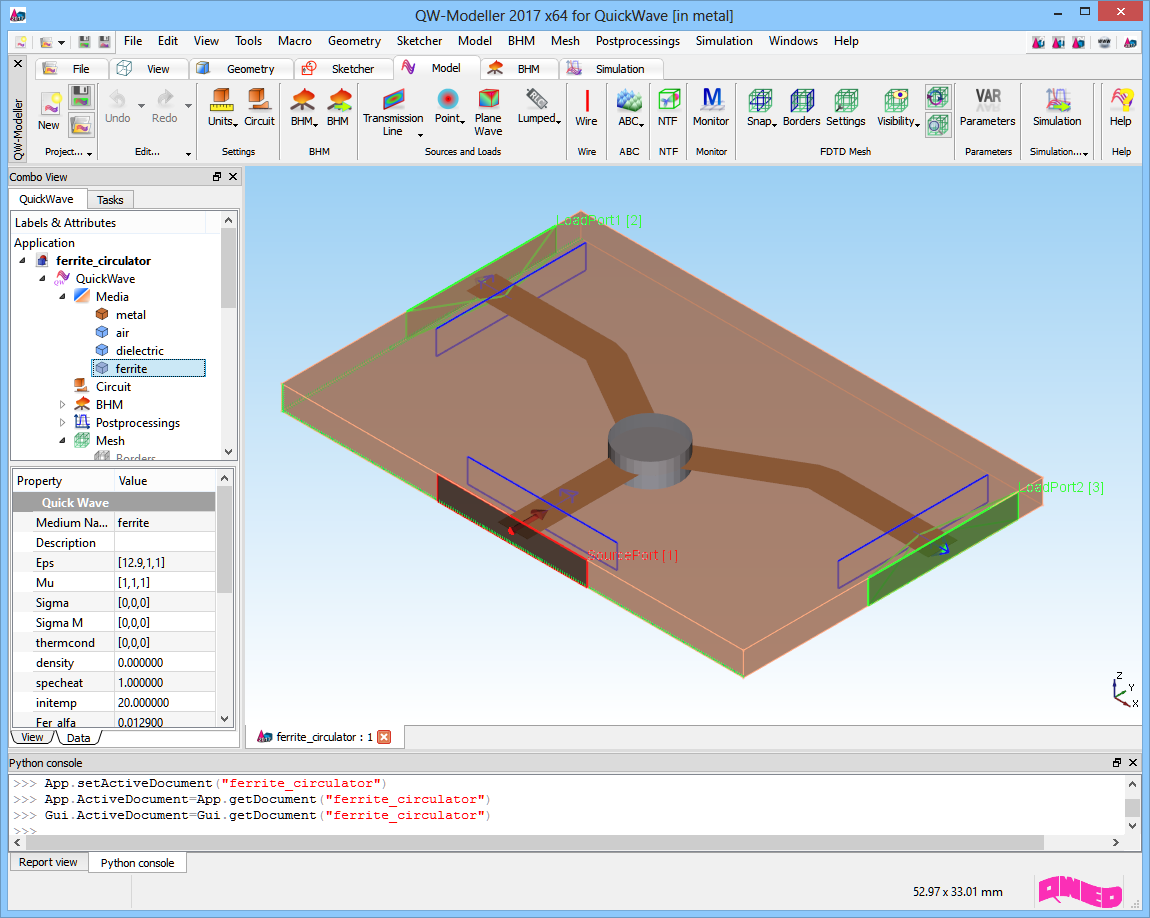Select the Point source tool
This screenshot has width=1150, height=918.
448,106
